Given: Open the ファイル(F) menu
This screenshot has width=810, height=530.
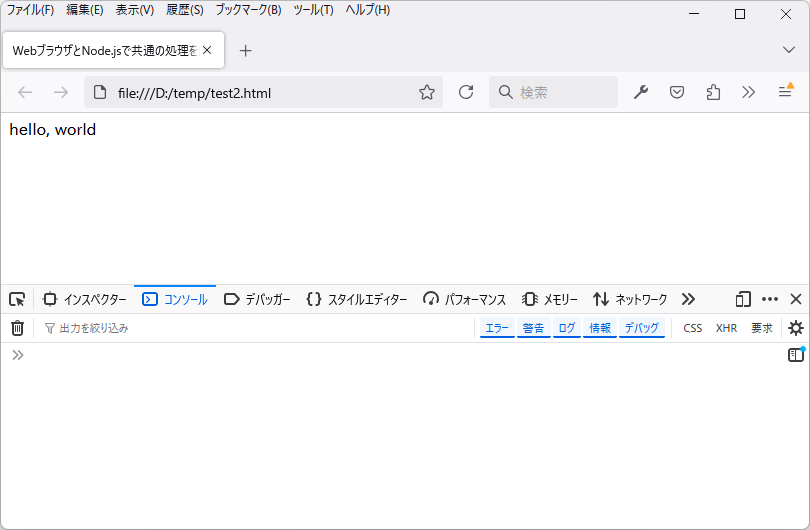Looking at the screenshot, I should pyautogui.click(x=30, y=10).
